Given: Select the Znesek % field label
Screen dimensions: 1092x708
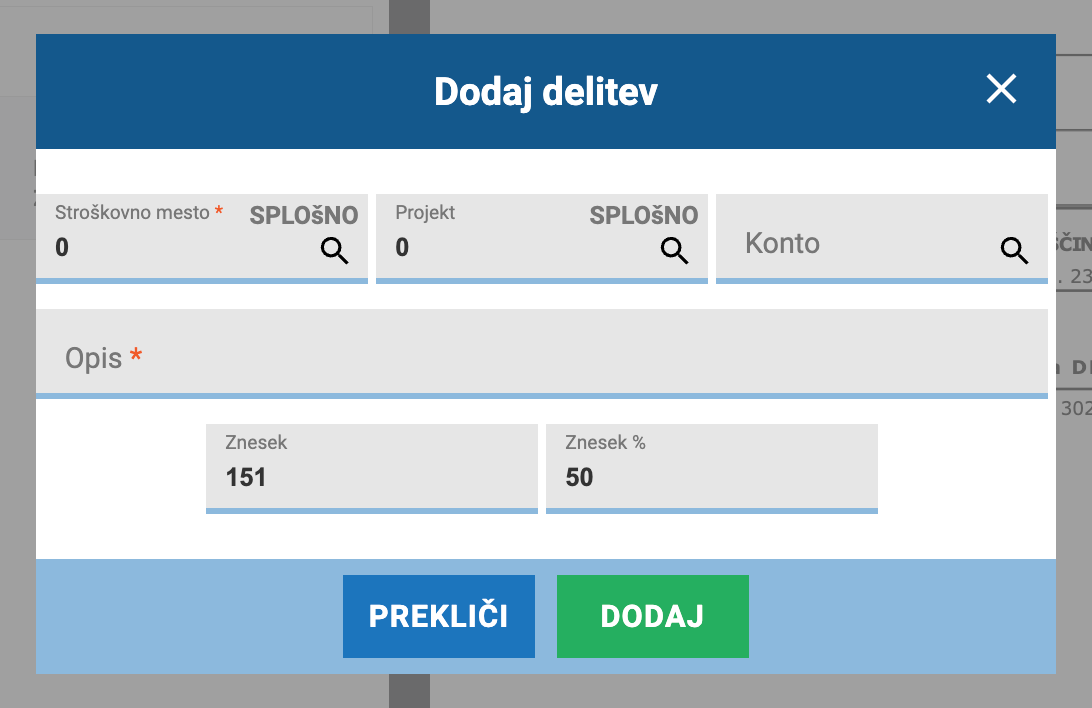Looking at the screenshot, I should tap(605, 442).
